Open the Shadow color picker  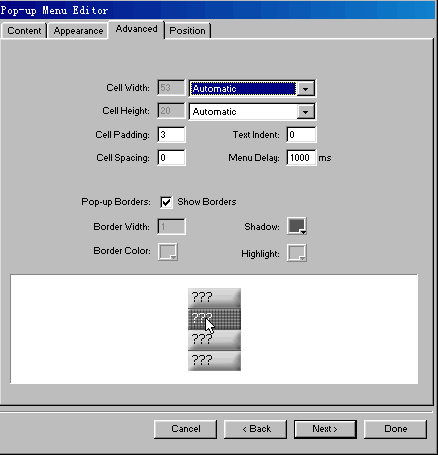(297, 226)
